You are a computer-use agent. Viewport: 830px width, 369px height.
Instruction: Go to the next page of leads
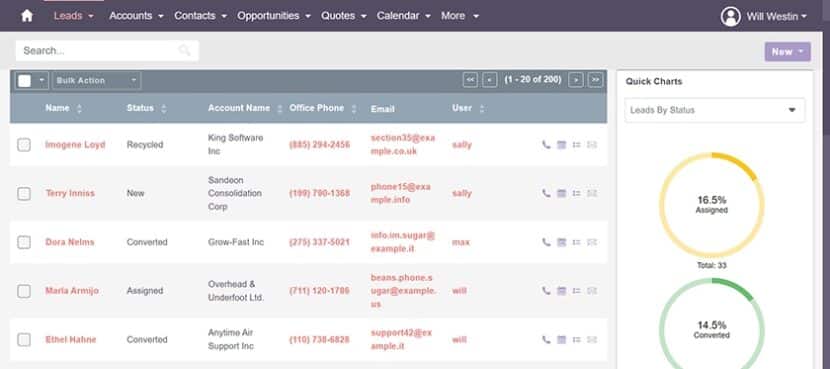(576, 80)
